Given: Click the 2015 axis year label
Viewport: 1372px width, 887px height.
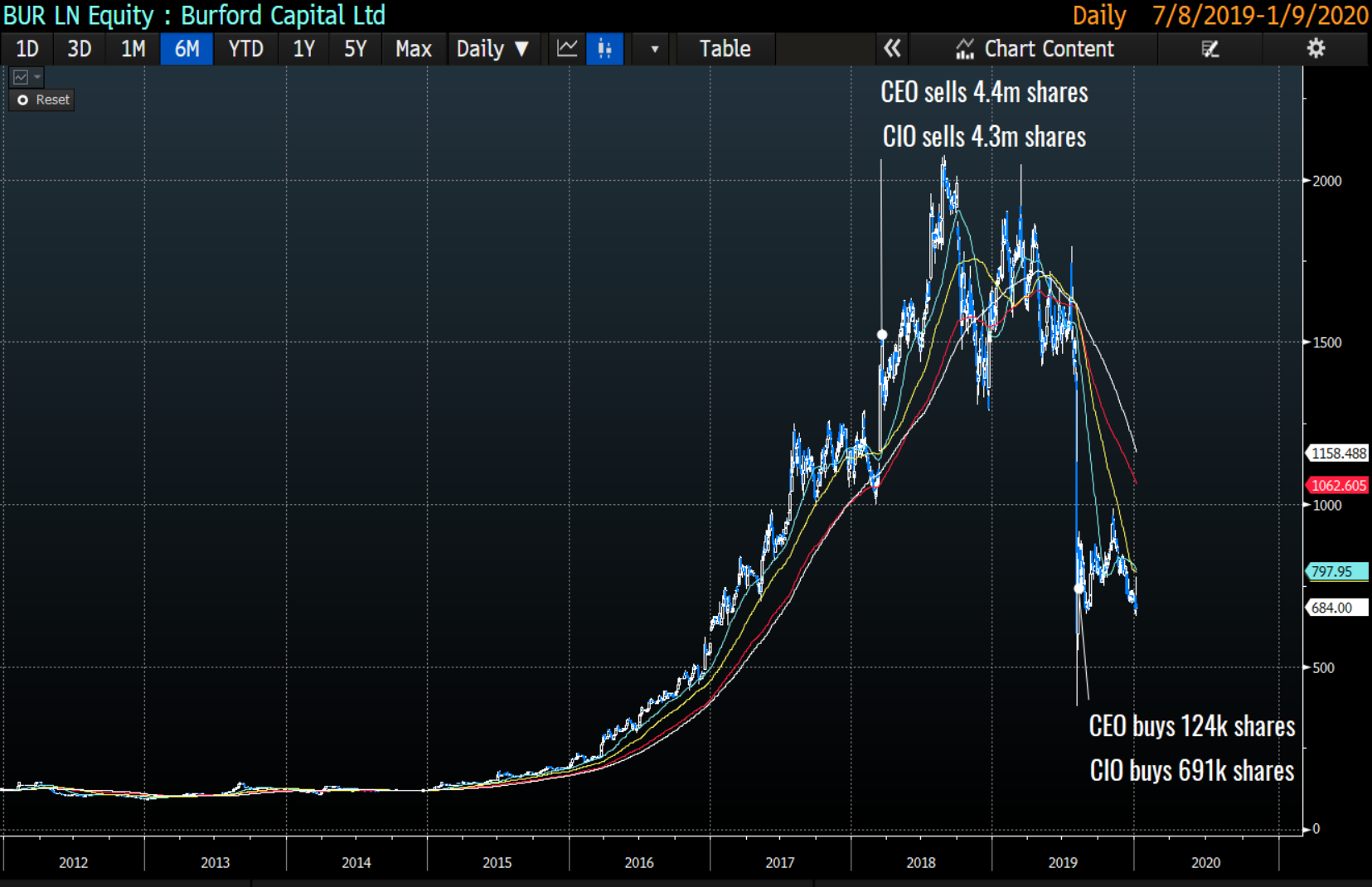Looking at the screenshot, I should (x=497, y=863).
